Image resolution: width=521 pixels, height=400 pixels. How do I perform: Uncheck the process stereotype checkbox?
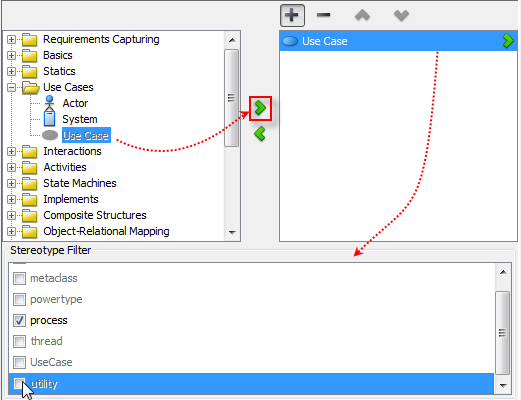tap(19, 320)
